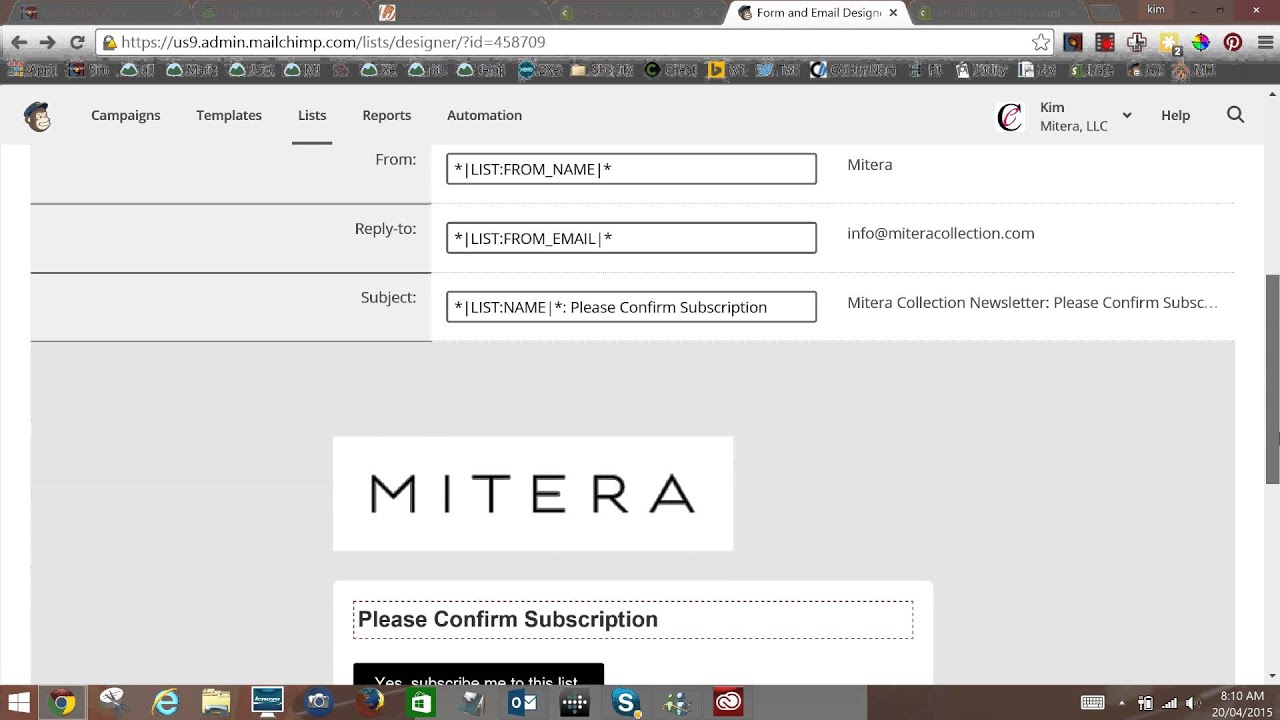Click the Subject input field

pos(631,307)
